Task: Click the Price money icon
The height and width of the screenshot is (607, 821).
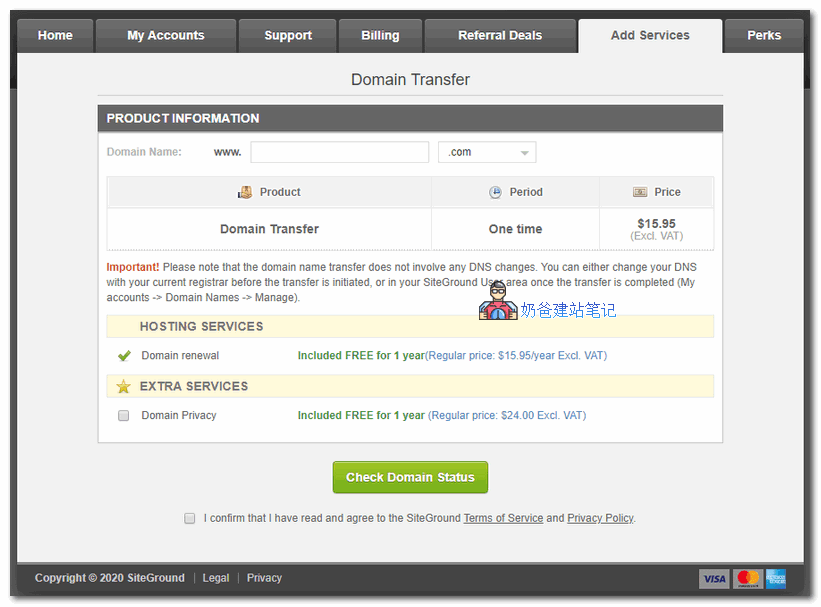Action: [640, 192]
